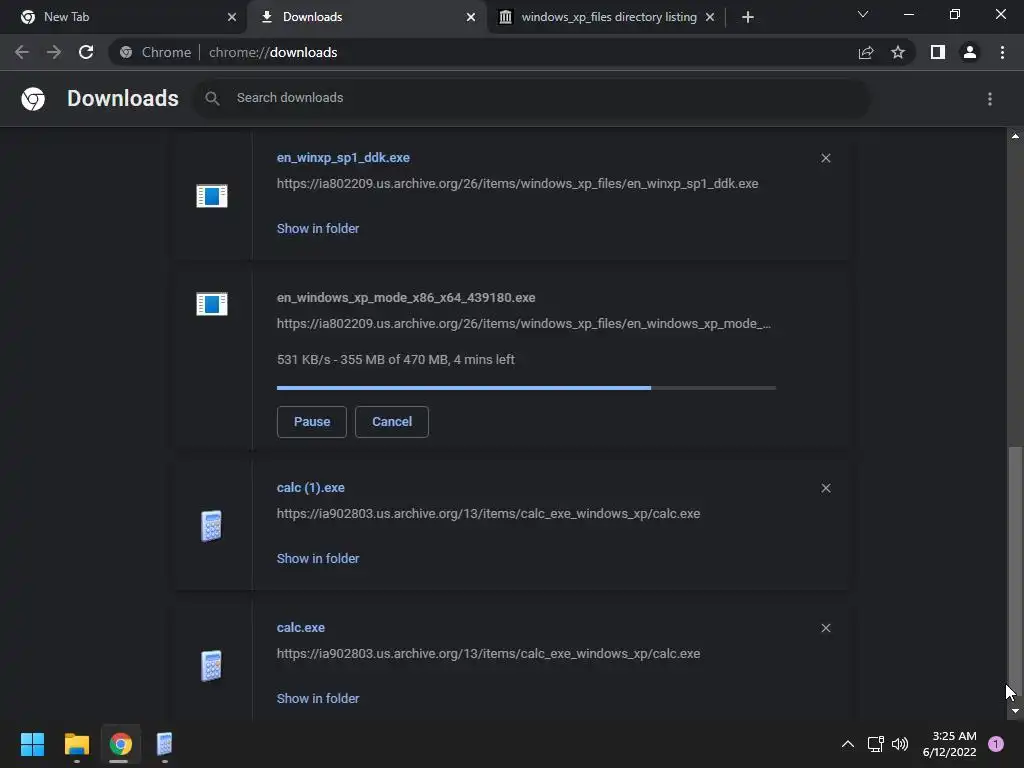Click the file icon of en_winxp_sp1_ddk.exe
Image resolution: width=1024 pixels, height=768 pixels.
(212, 196)
